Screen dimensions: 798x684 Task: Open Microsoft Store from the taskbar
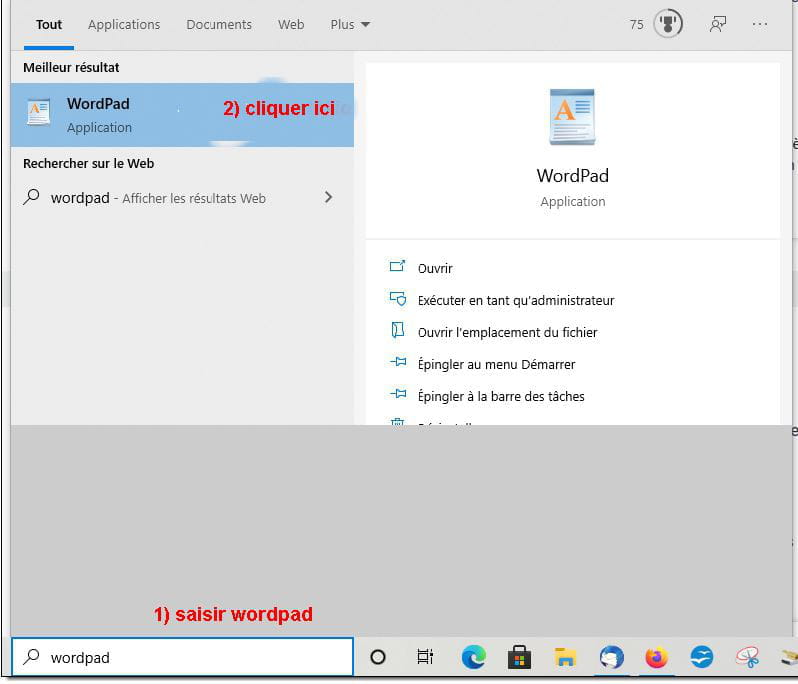tap(519, 657)
